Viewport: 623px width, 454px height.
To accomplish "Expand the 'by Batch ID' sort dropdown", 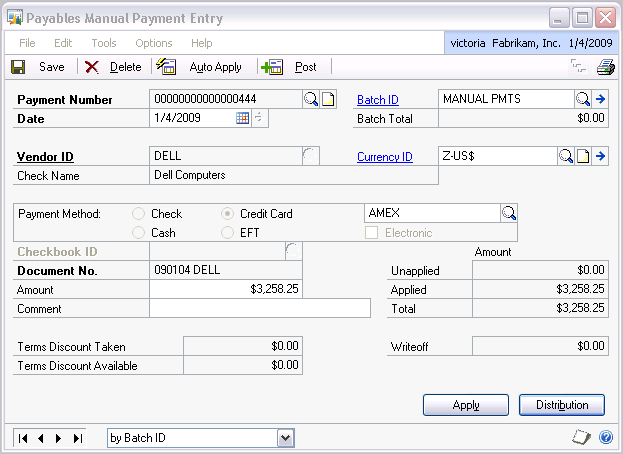I will pyautogui.click(x=285, y=438).
